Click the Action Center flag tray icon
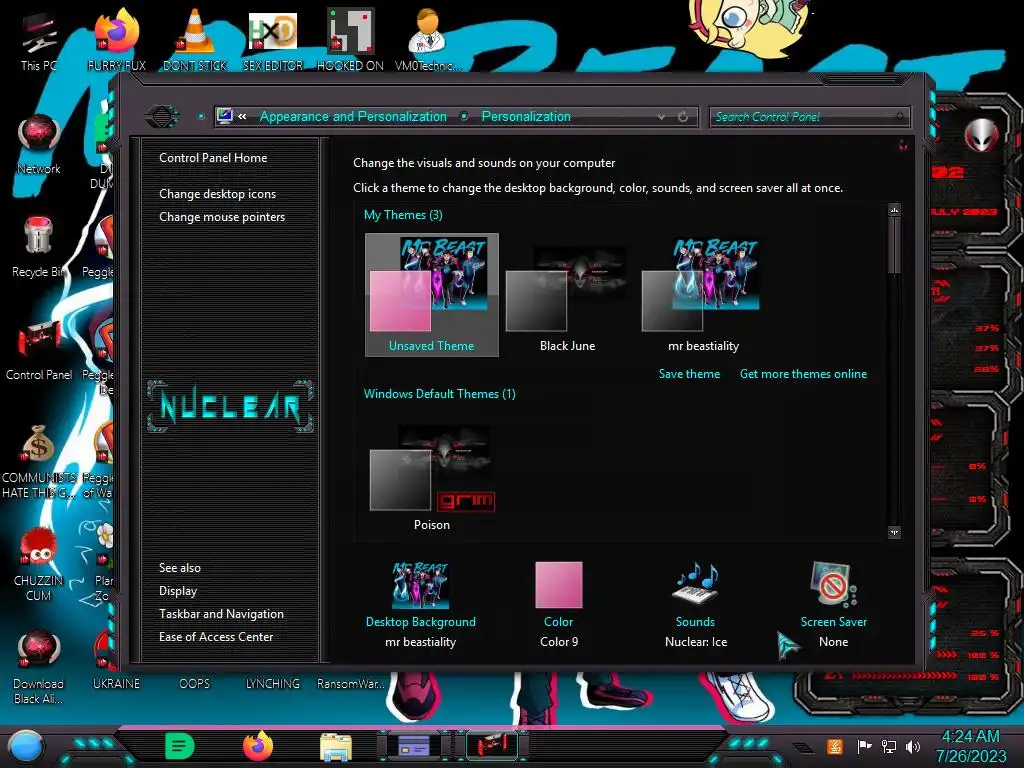This screenshot has height=768, width=1024. coord(864,746)
